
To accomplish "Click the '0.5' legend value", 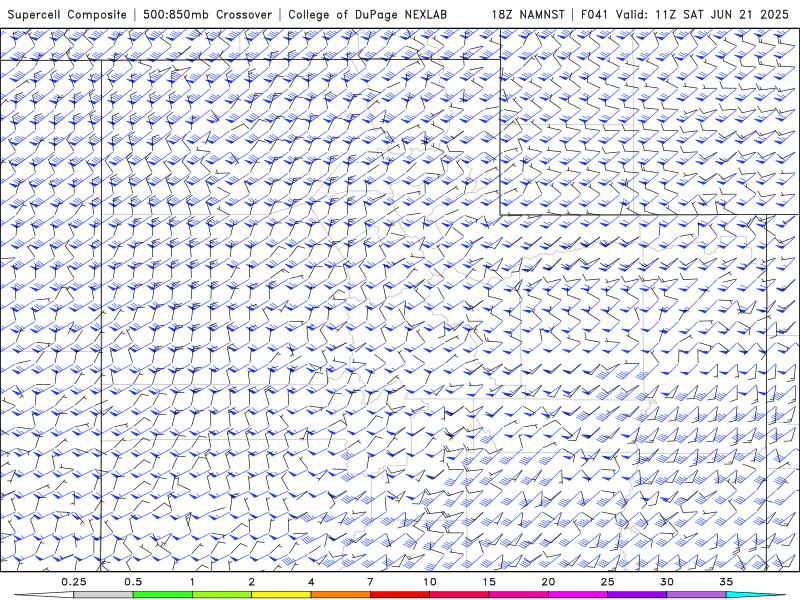I will click(x=133, y=582).
